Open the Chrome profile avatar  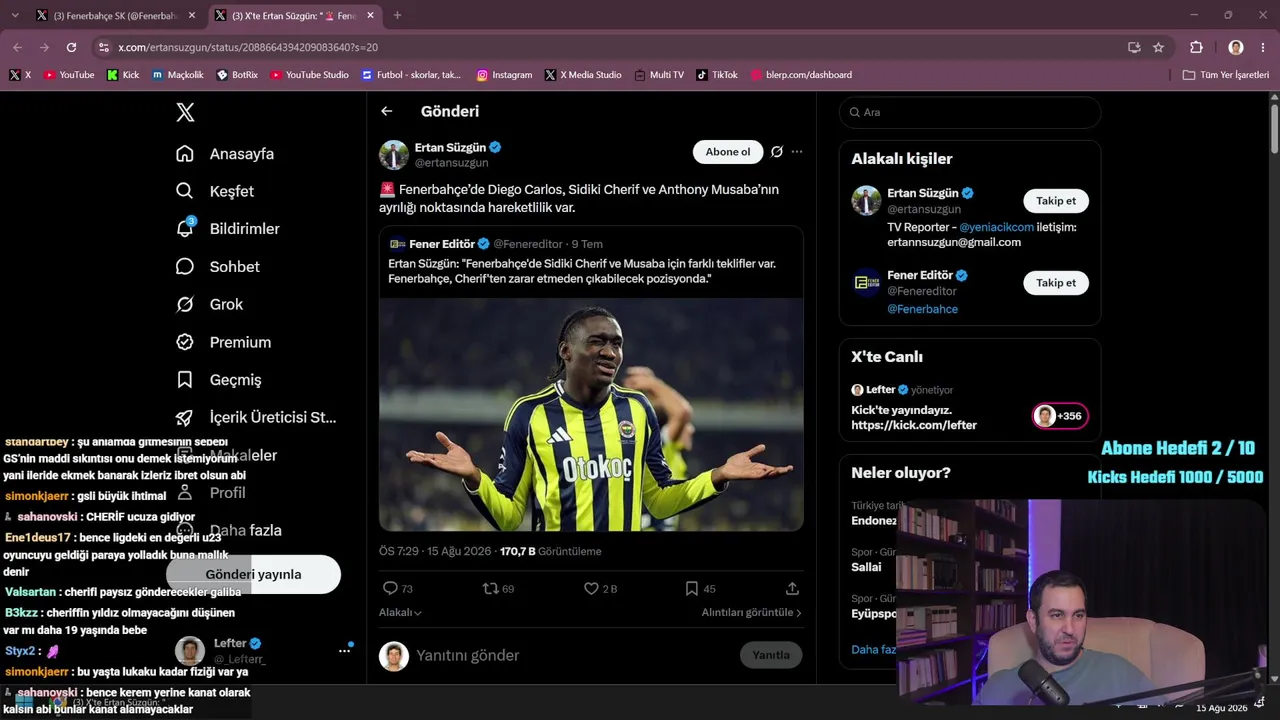(1236, 47)
